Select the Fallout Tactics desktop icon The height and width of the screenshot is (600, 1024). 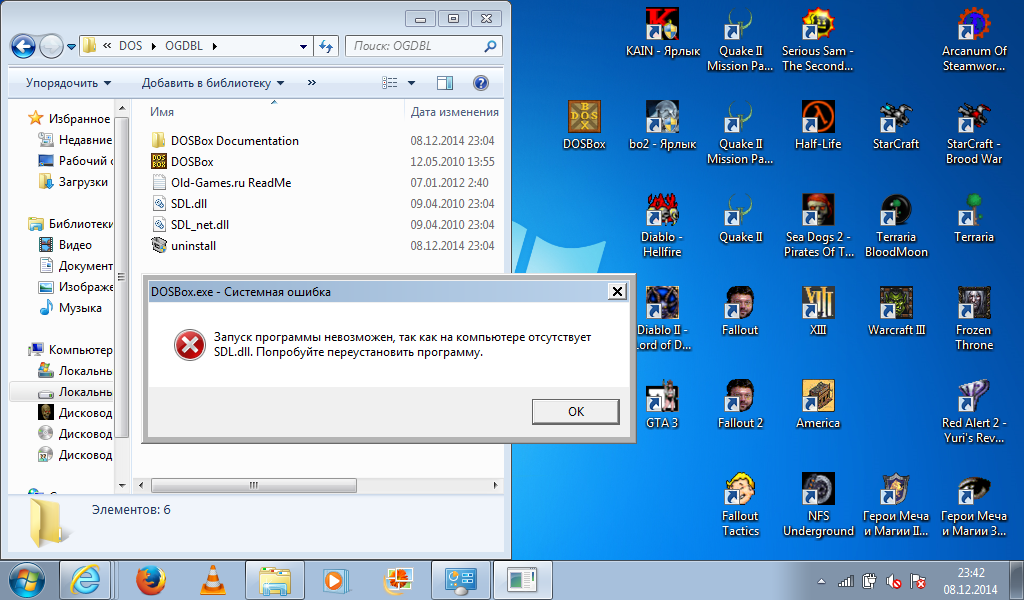[x=740, y=505]
